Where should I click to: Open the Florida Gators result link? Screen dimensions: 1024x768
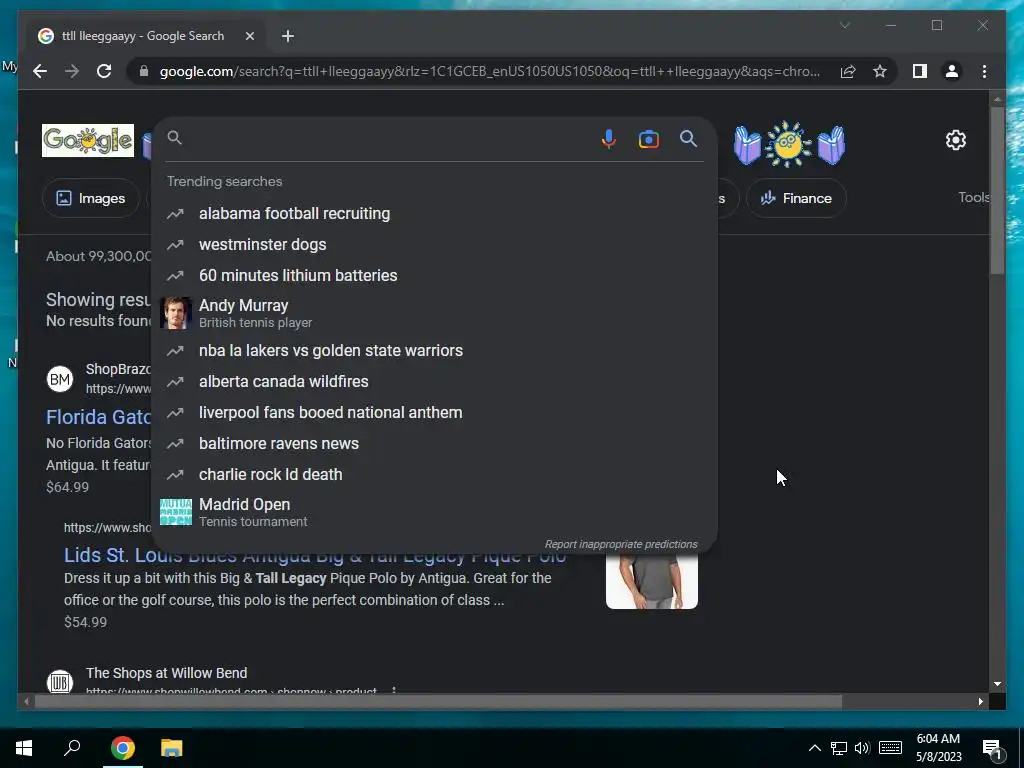point(99,417)
